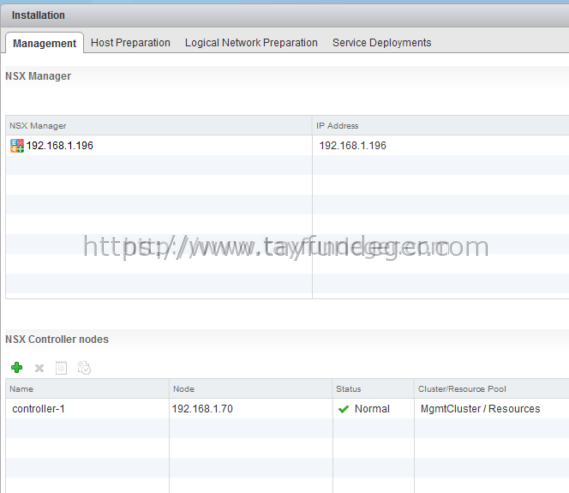Click the Normal status text
This screenshot has height=493, width=569.
[372, 409]
